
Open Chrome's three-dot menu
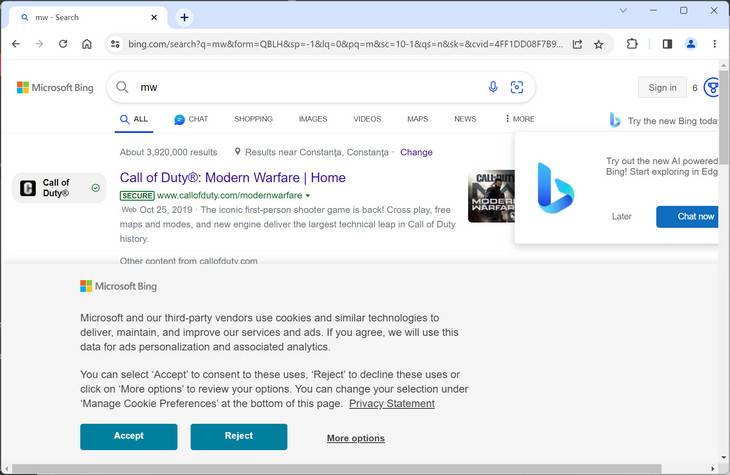point(714,44)
